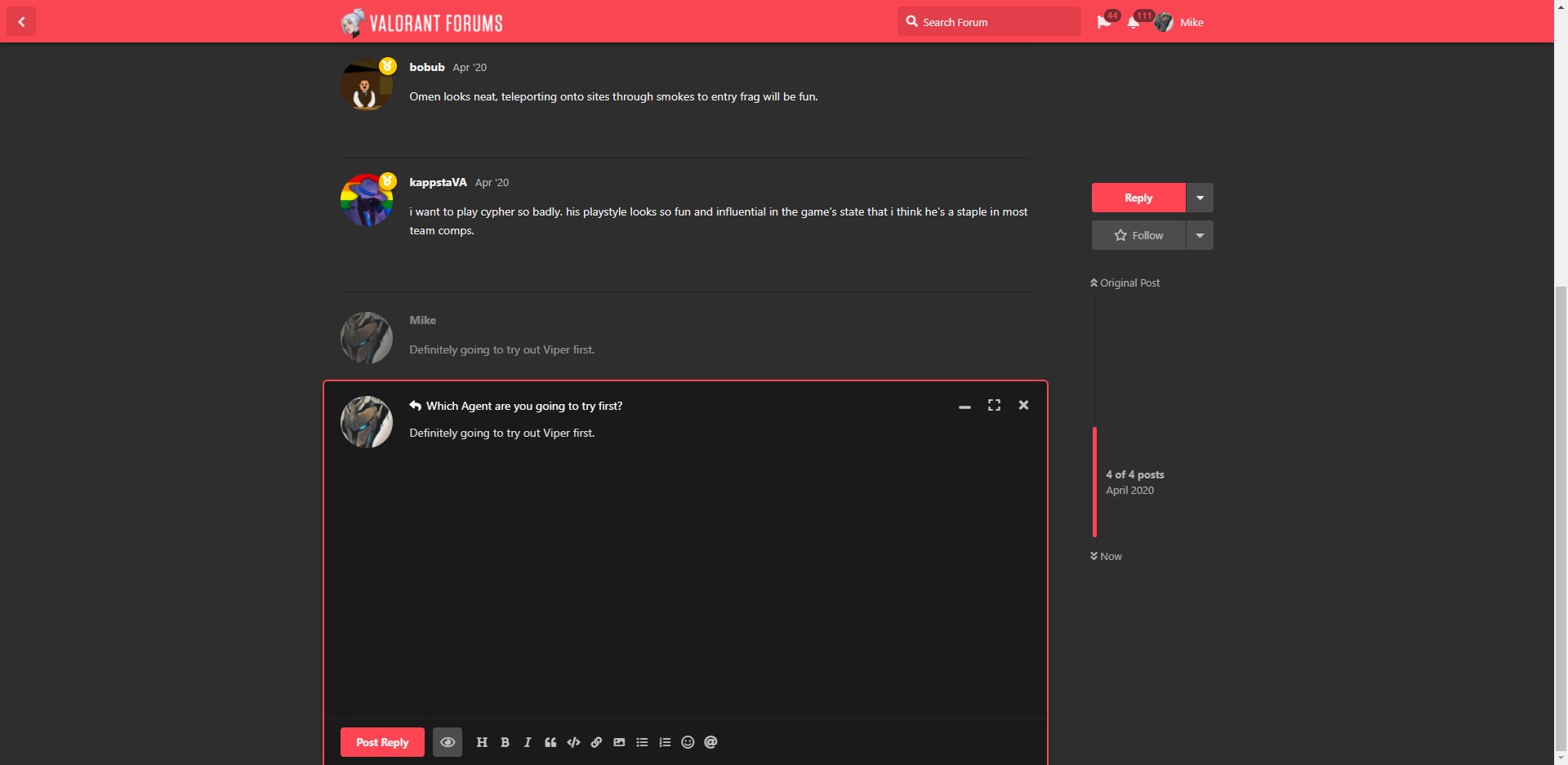Click the page vertical scrollbar

(1561, 518)
